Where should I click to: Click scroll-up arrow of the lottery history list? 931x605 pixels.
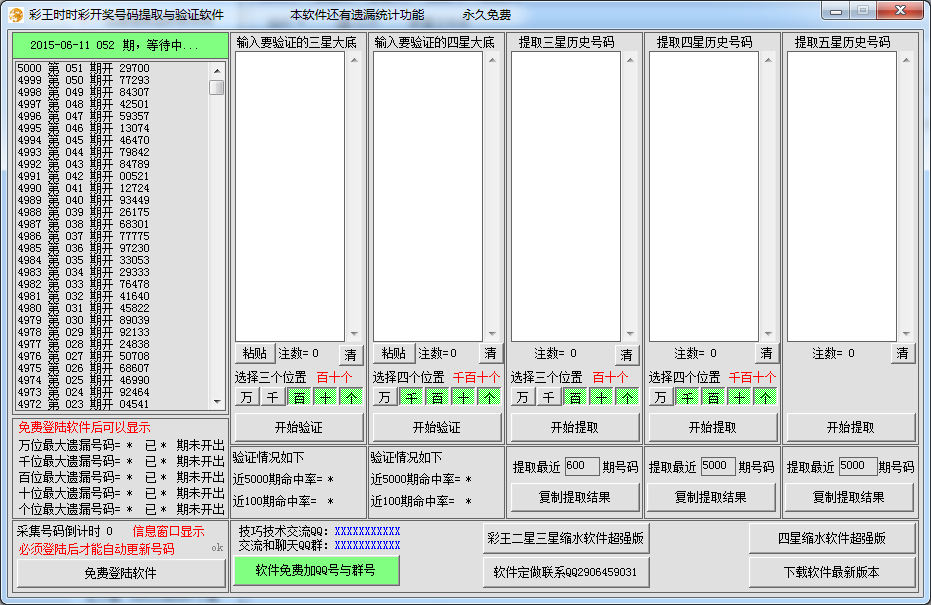coord(217,70)
